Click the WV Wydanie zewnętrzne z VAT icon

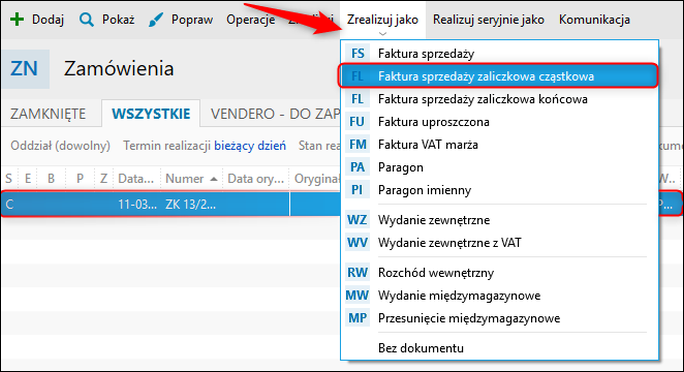[358, 242]
